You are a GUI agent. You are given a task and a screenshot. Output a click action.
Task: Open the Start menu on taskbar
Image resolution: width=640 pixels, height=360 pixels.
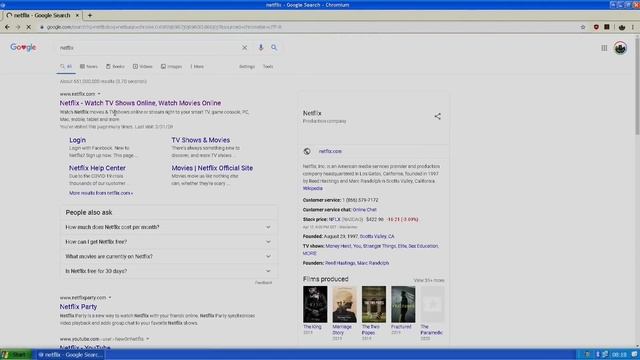pyautogui.click(x=16, y=355)
